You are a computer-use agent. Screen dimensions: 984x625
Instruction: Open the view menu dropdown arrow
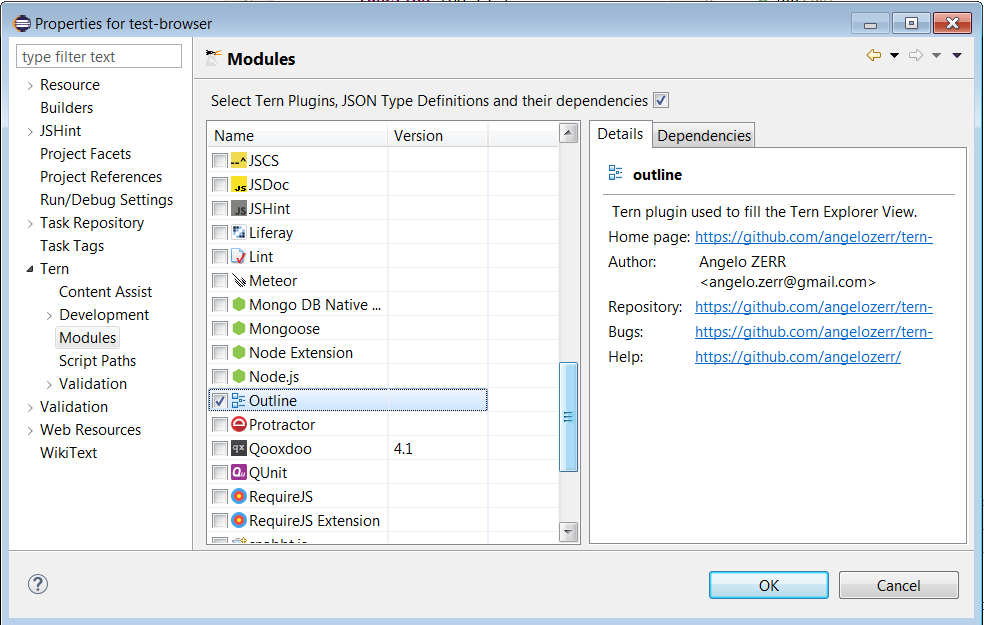click(958, 57)
